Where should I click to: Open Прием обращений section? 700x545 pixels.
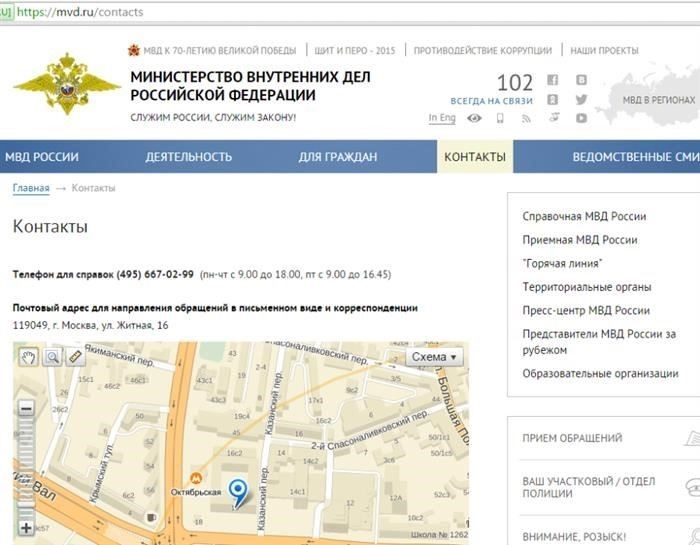pos(572,438)
